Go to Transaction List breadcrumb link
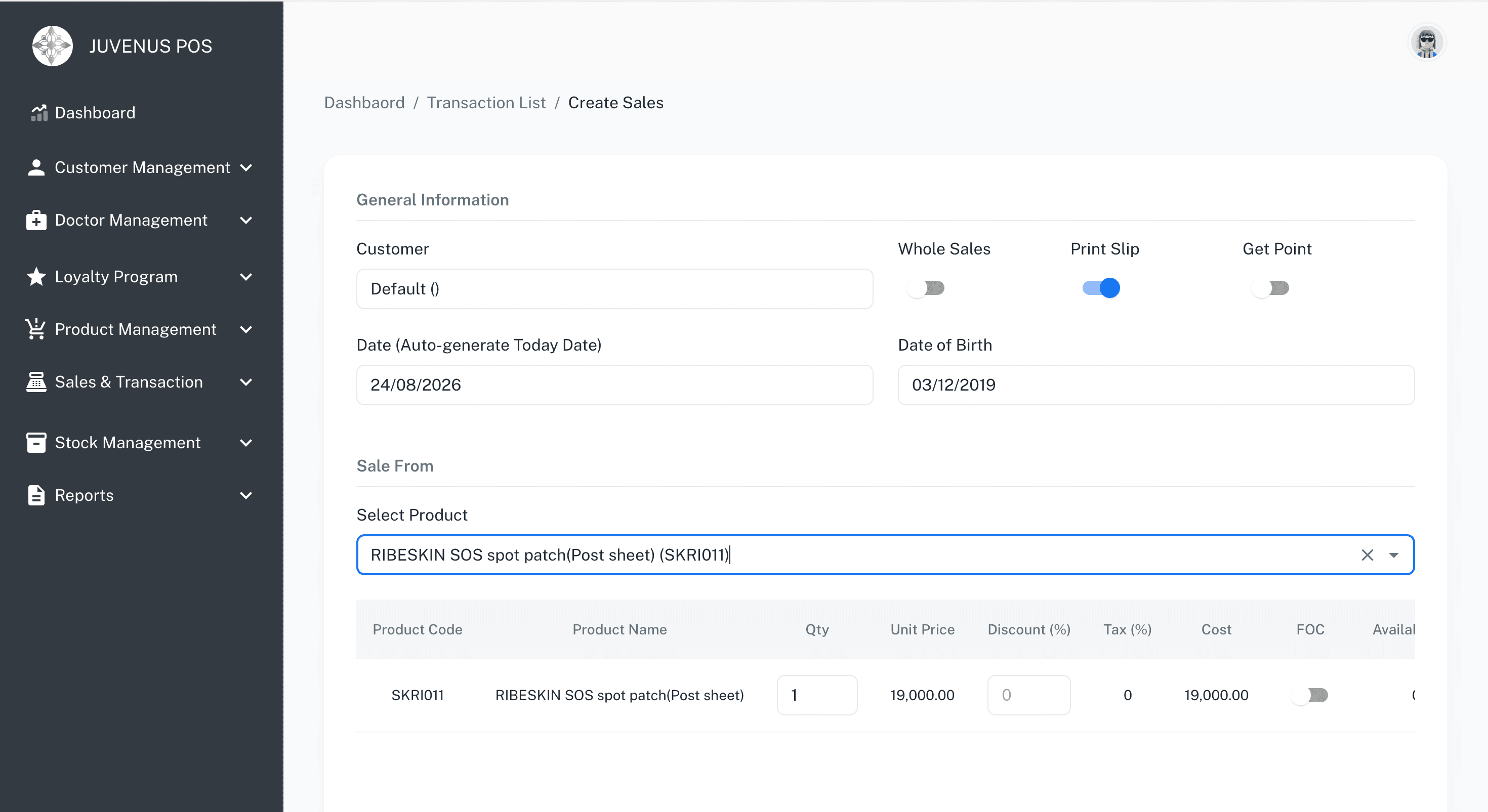The height and width of the screenshot is (812, 1488). [486, 102]
